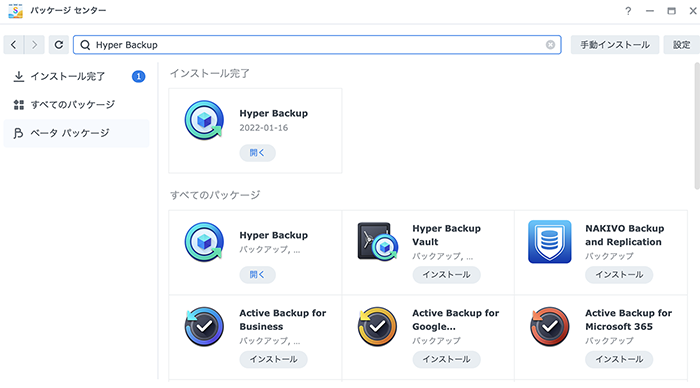The width and height of the screenshot is (700, 388).
Task: Click NAKIVO Backup and Replication title
Action: point(625,235)
